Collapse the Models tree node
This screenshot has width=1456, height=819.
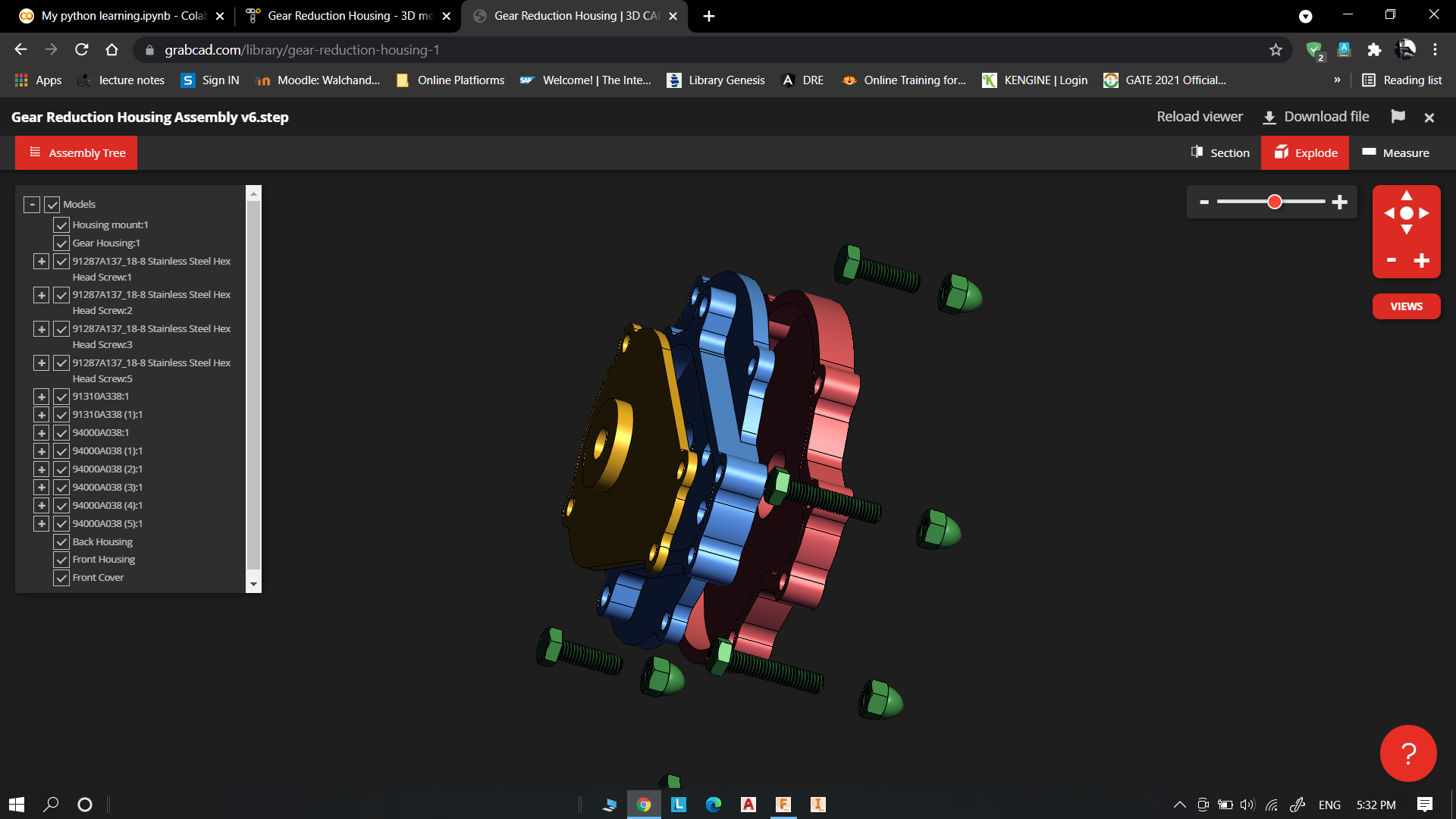(x=32, y=205)
